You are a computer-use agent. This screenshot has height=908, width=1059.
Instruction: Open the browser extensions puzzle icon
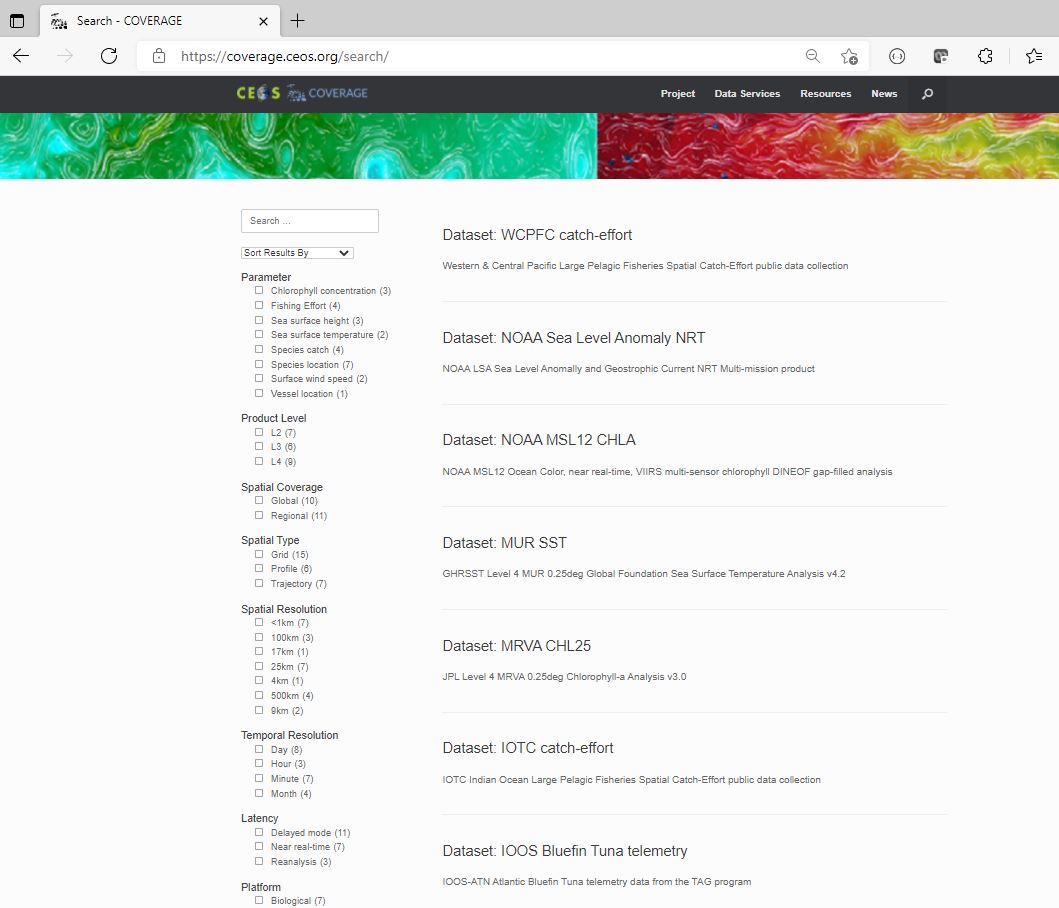[985, 56]
